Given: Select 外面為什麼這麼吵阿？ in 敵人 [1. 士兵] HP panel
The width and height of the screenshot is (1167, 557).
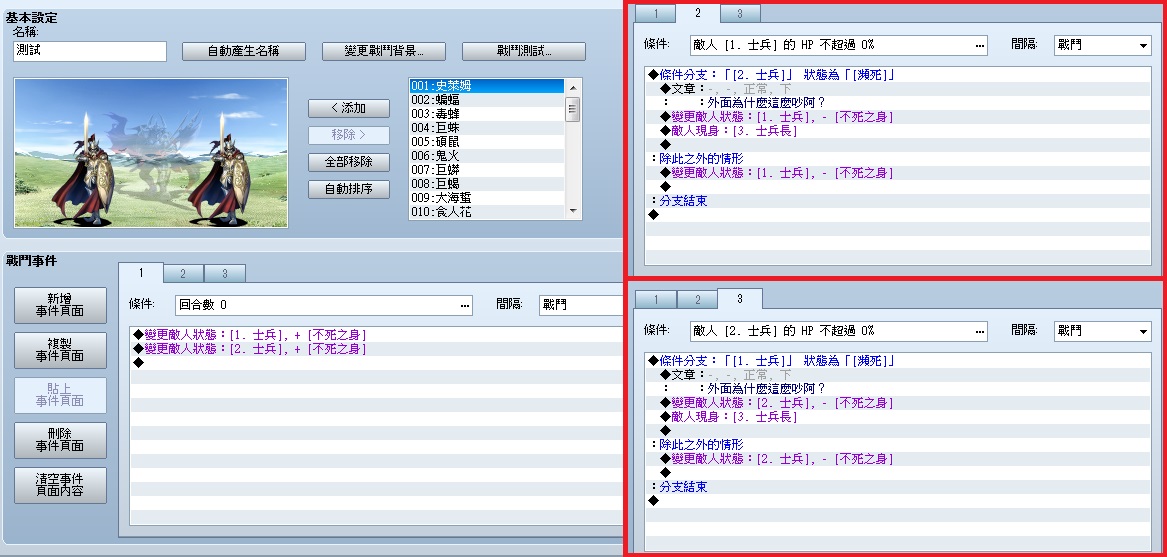Looking at the screenshot, I should click(766, 103).
